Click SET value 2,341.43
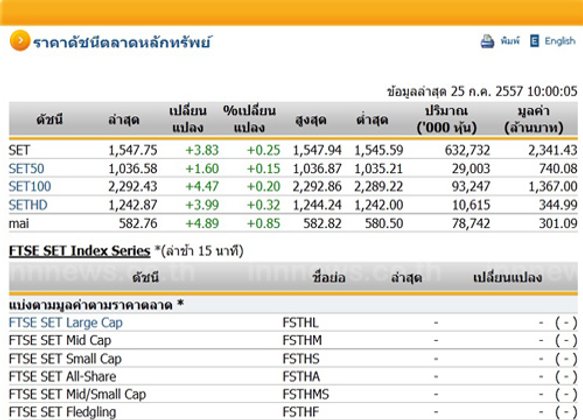The width and height of the screenshot is (583, 420). 553,150
